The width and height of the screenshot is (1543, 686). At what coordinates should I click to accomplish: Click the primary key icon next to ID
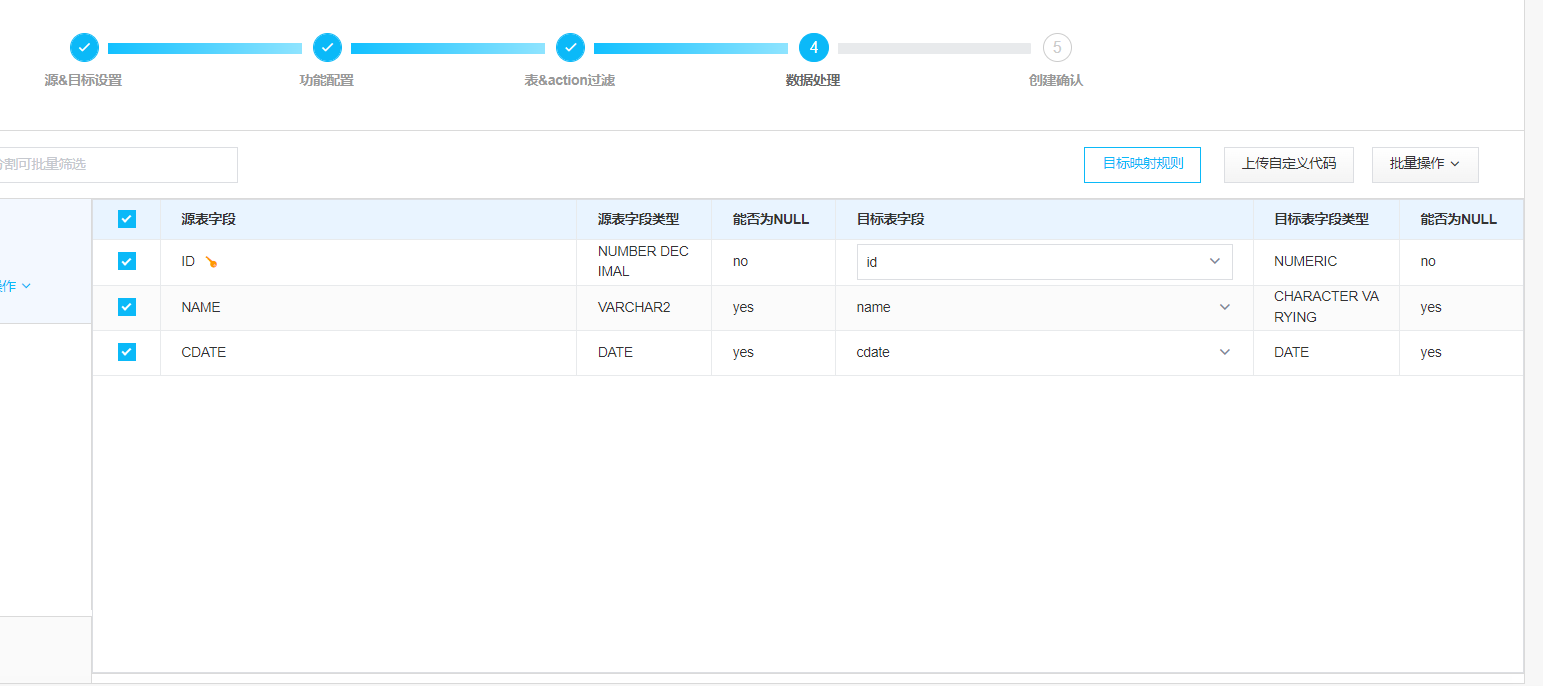point(211,262)
